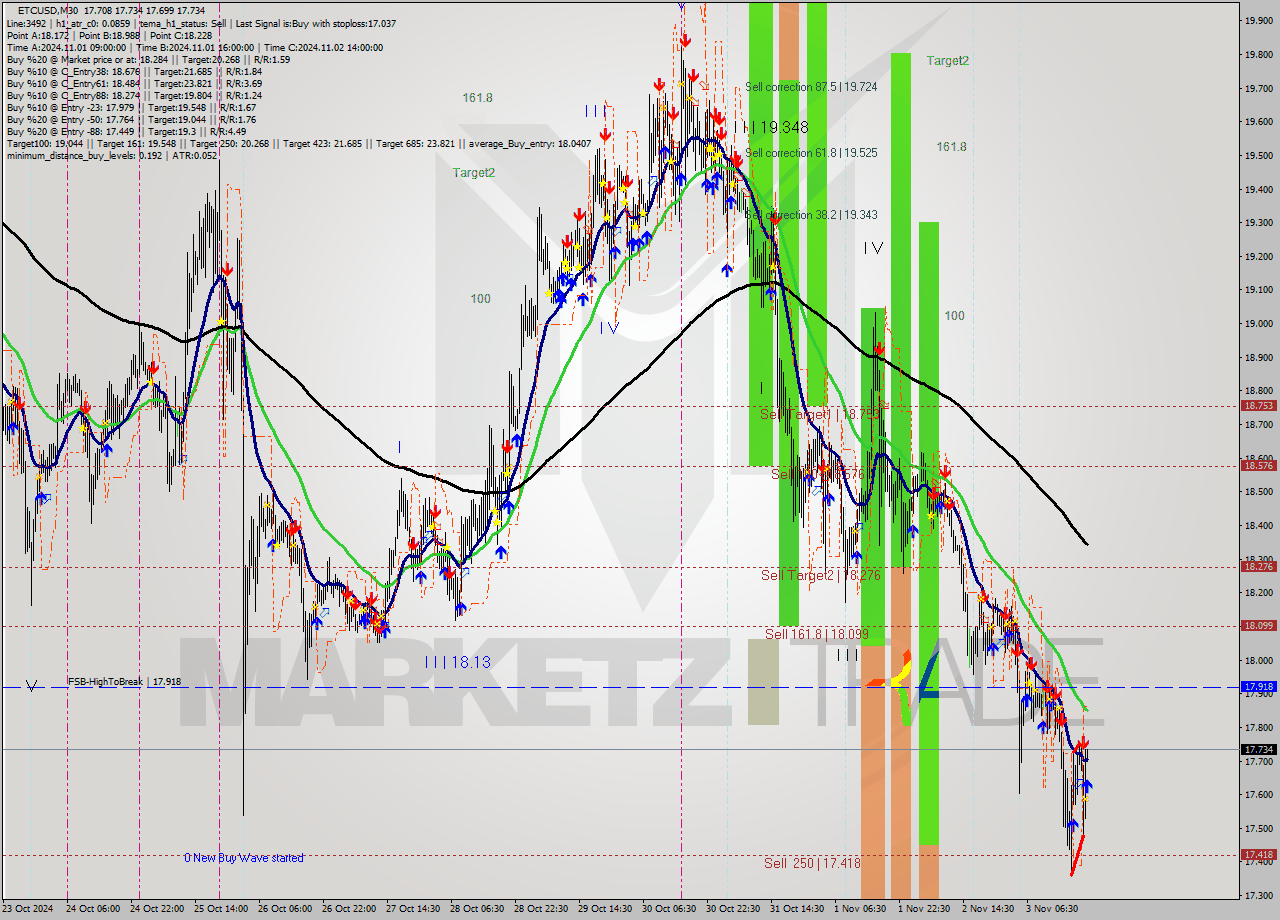Image resolution: width=1280 pixels, height=920 pixels.
Task: Click the 'Sell 250 | 17.418' label
Action: coord(812,863)
